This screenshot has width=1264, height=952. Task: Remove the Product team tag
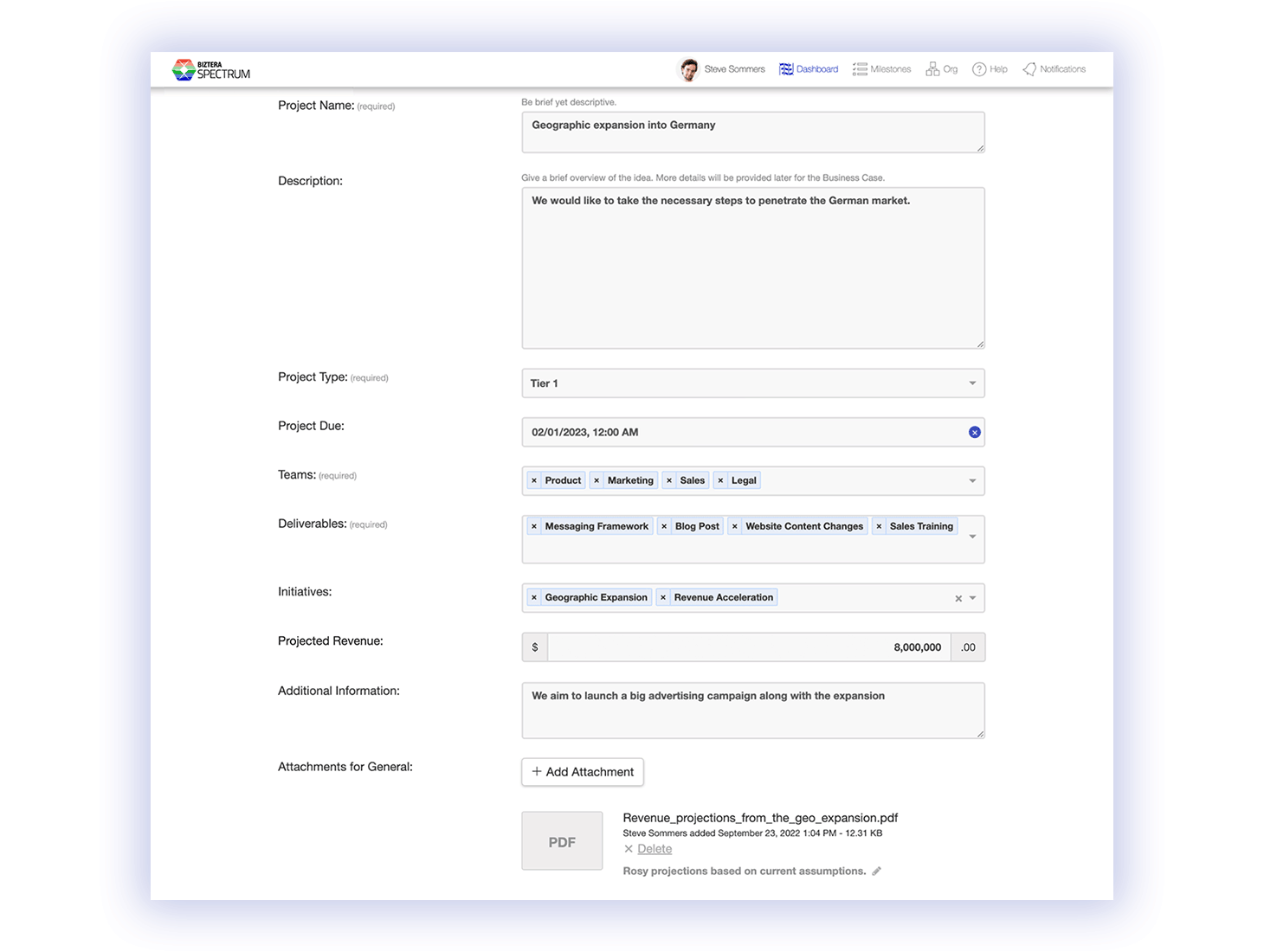coord(534,480)
